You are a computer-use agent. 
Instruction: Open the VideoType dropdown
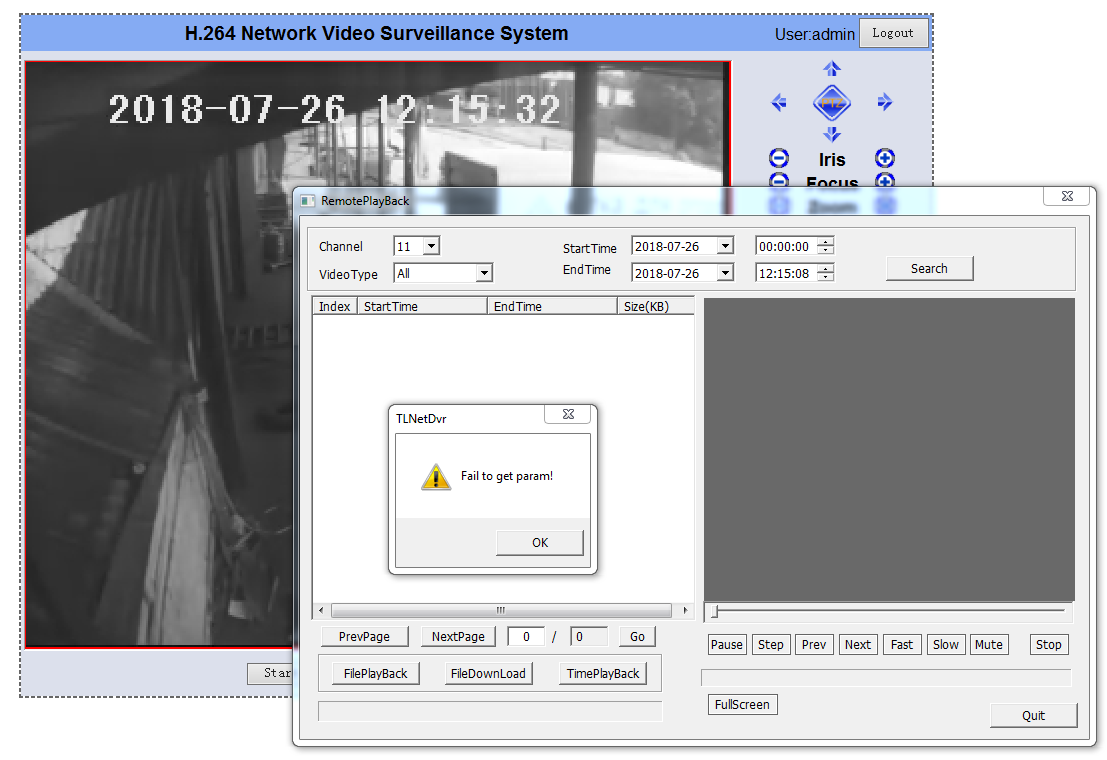(484, 273)
